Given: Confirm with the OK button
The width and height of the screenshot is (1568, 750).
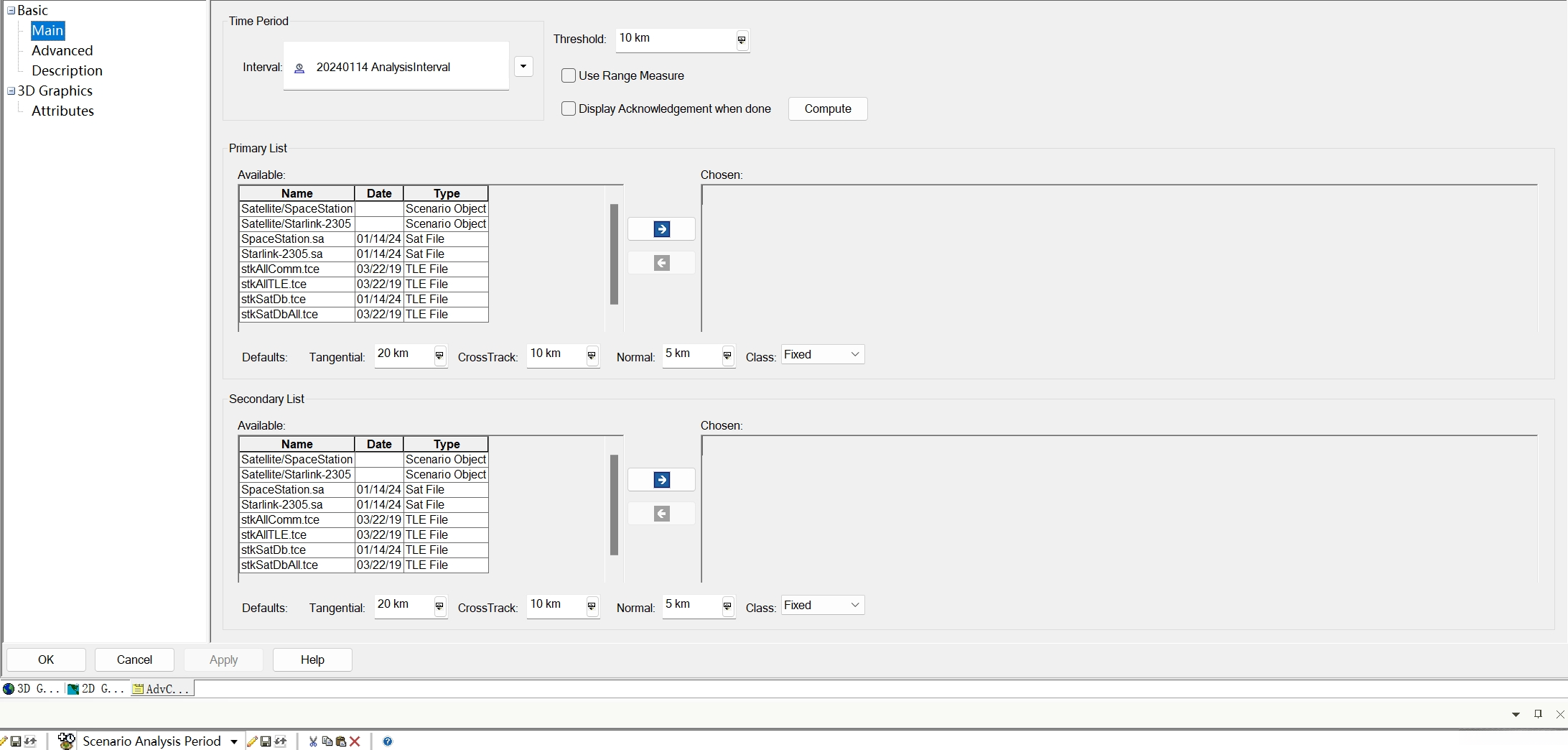Looking at the screenshot, I should 46,659.
